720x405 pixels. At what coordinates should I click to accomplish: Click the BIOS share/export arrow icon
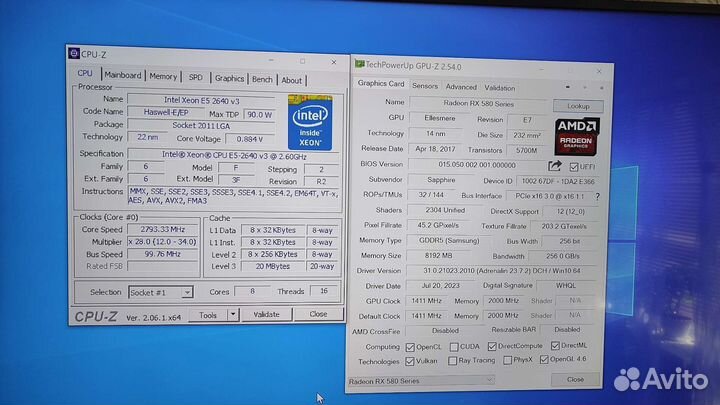pos(555,166)
